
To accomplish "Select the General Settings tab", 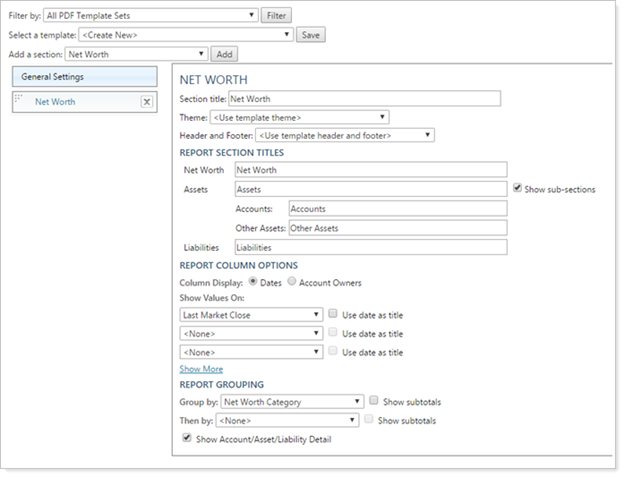I will point(84,77).
